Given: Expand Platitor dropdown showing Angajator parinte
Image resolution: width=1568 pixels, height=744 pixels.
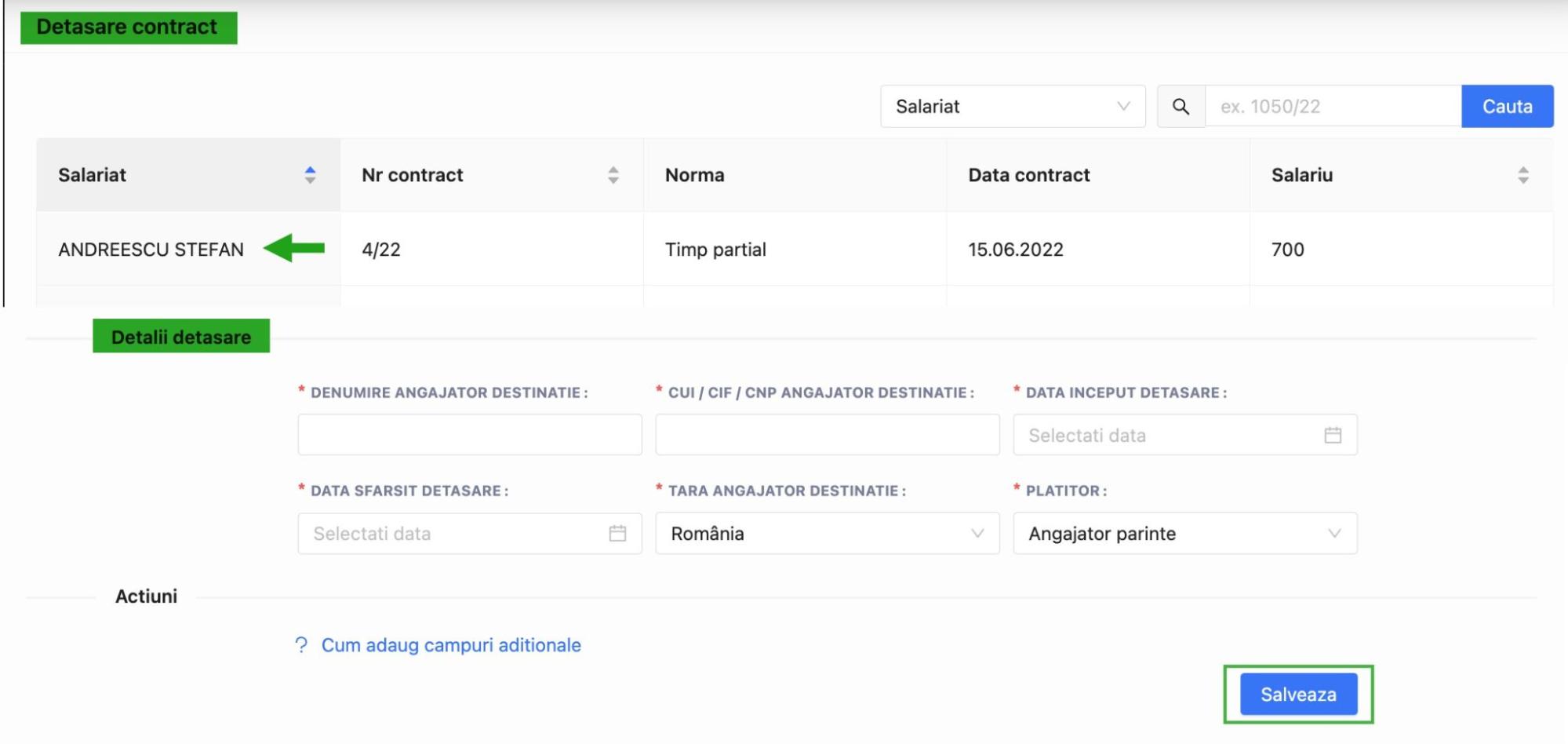Looking at the screenshot, I should coord(1185,534).
